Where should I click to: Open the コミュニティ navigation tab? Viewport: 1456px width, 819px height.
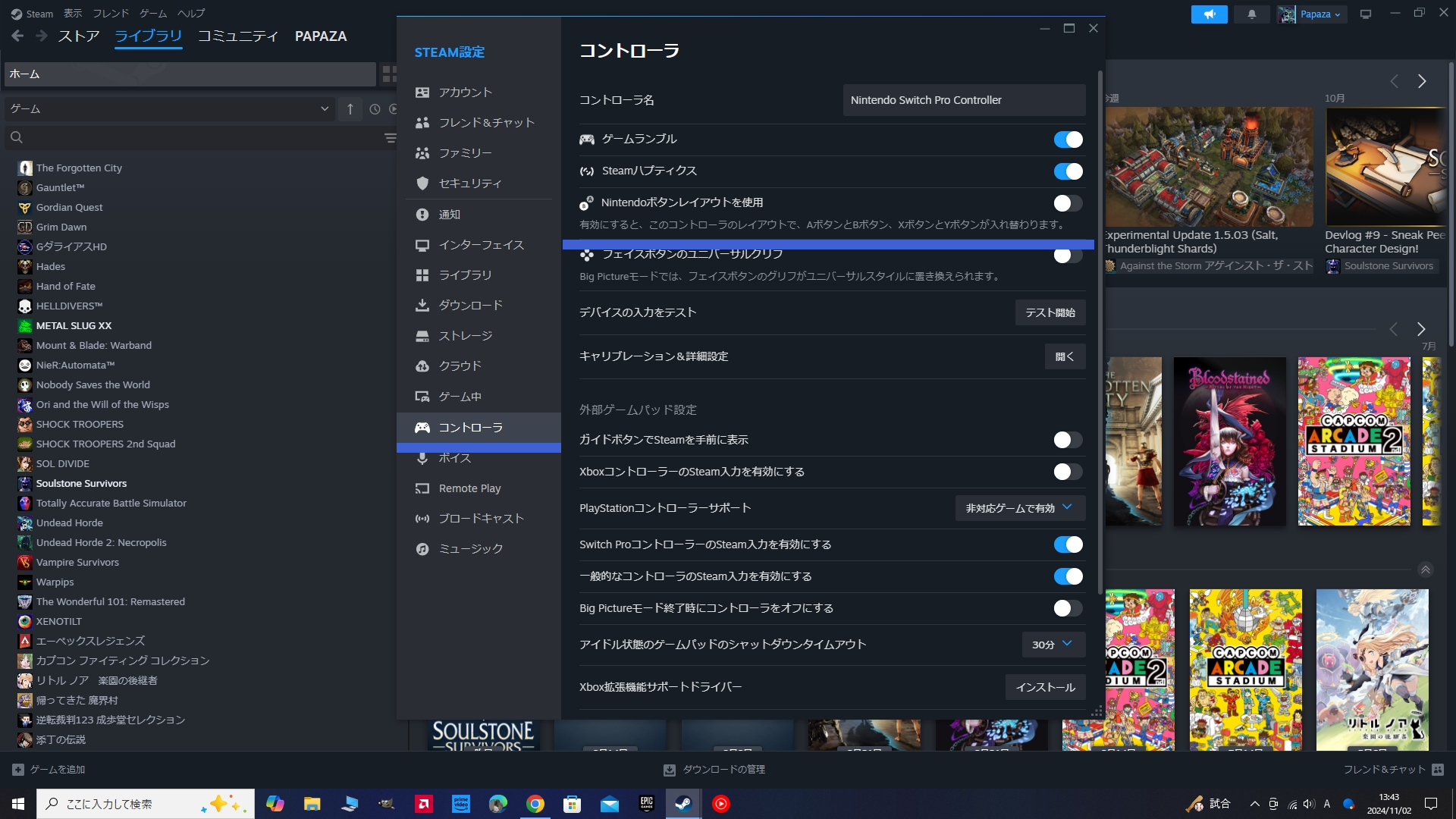(238, 36)
